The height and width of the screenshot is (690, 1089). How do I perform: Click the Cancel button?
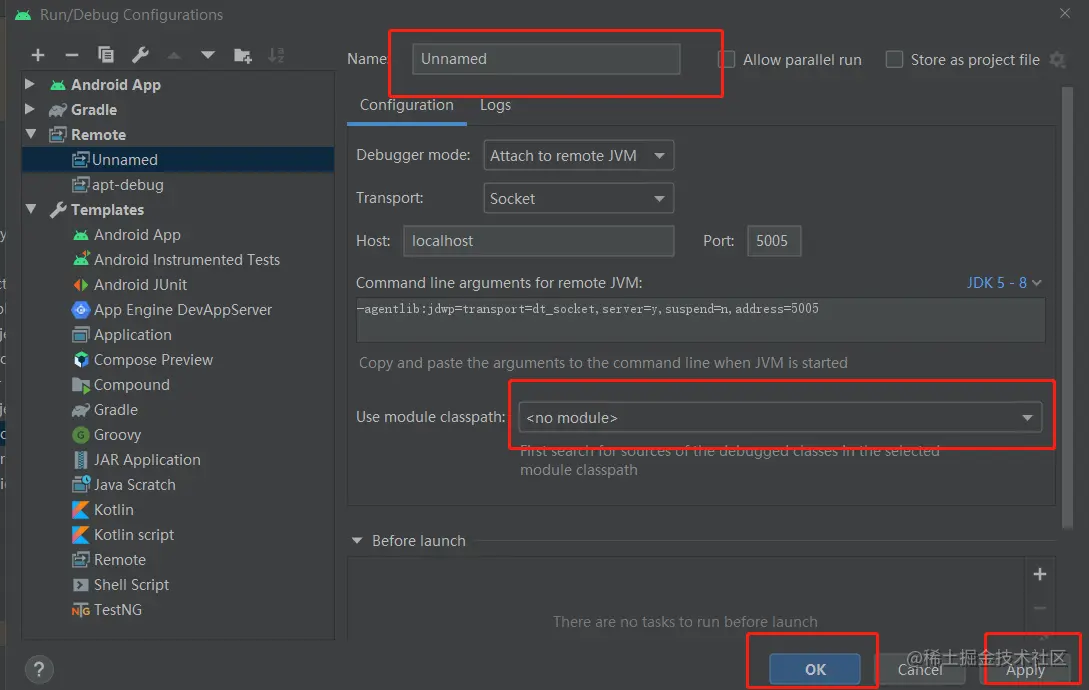(920, 669)
